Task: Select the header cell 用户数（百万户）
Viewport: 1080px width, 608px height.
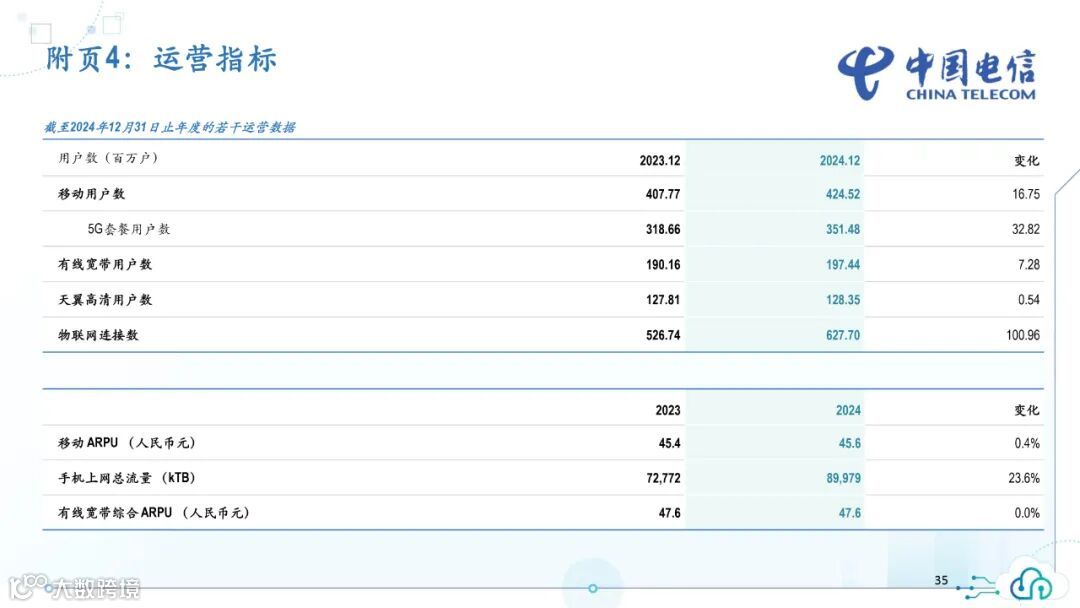Action: click(108, 158)
